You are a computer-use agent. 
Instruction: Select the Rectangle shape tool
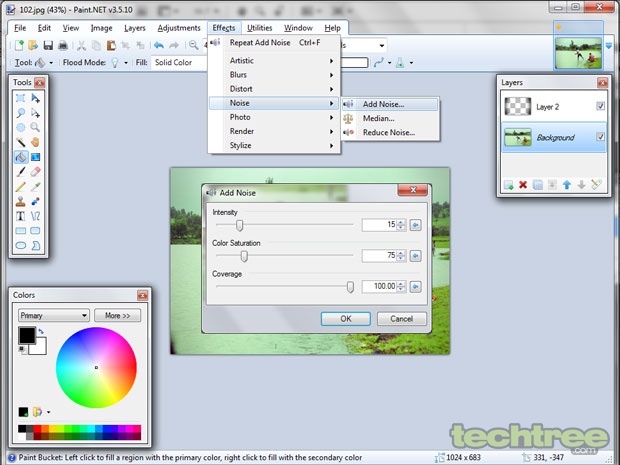(21, 231)
